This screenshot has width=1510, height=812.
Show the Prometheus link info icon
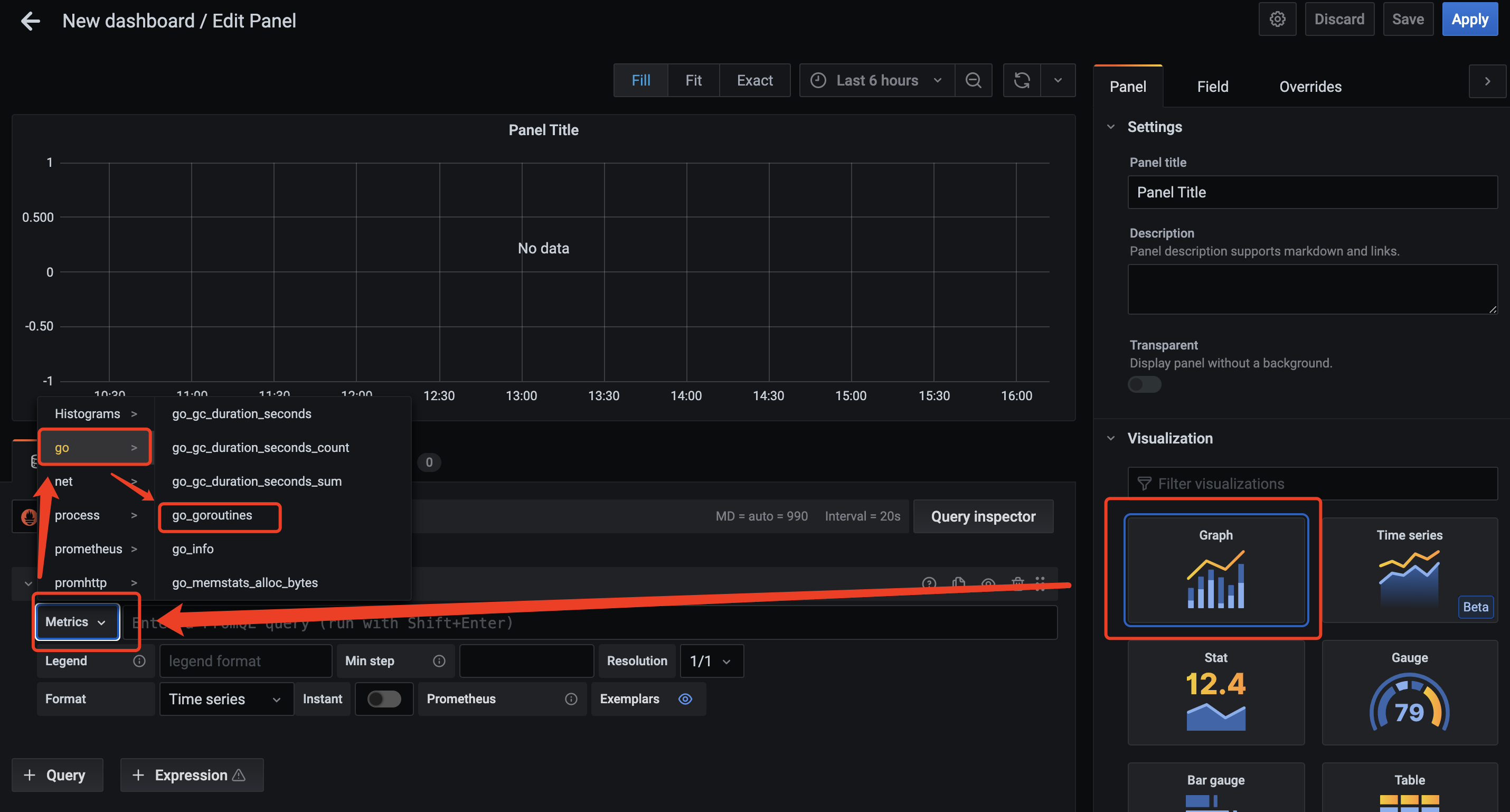click(571, 699)
